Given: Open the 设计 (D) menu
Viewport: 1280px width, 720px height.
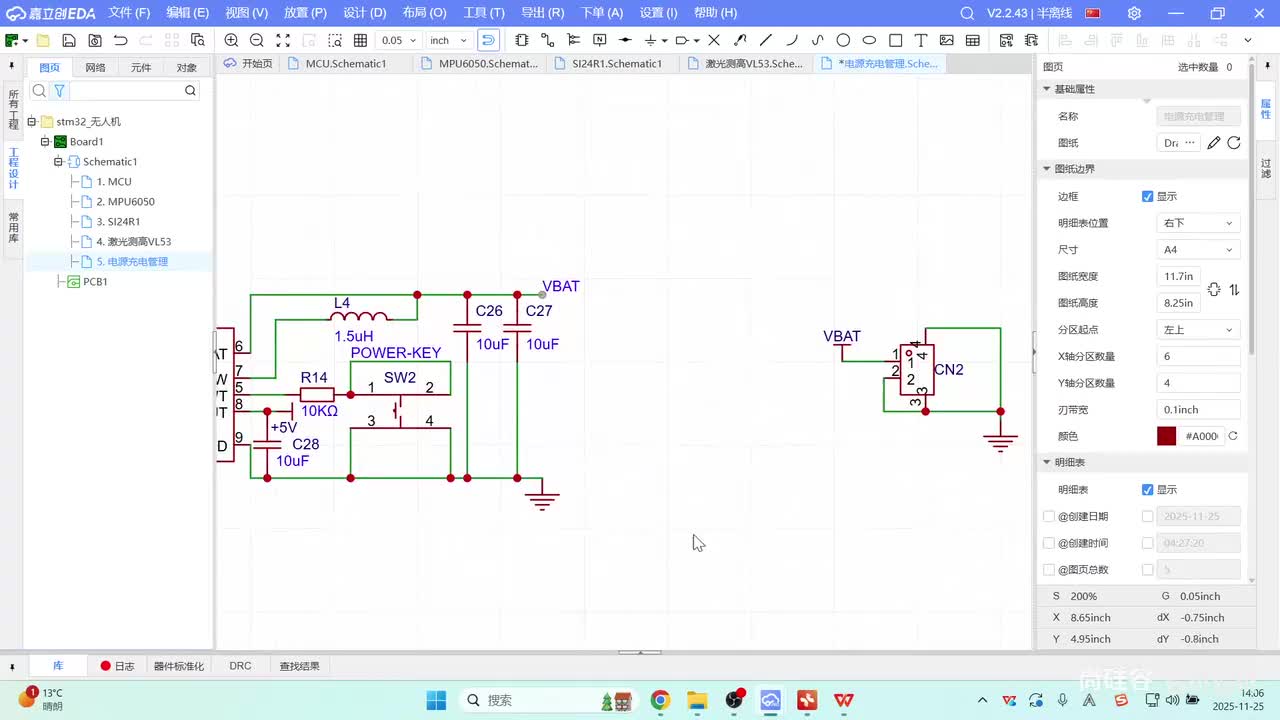Looking at the screenshot, I should coord(364,13).
